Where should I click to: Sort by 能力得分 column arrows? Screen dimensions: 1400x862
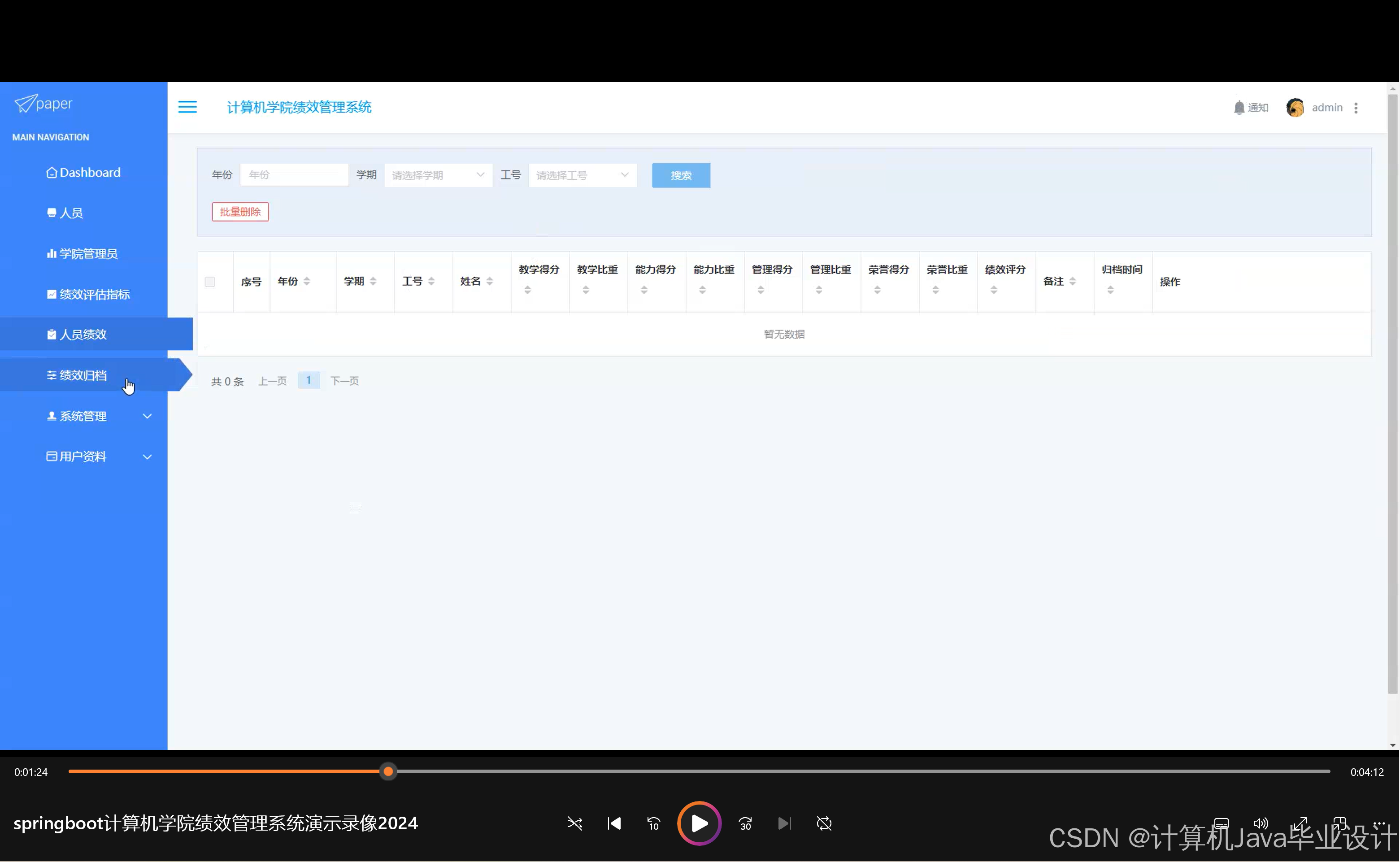coord(644,290)
